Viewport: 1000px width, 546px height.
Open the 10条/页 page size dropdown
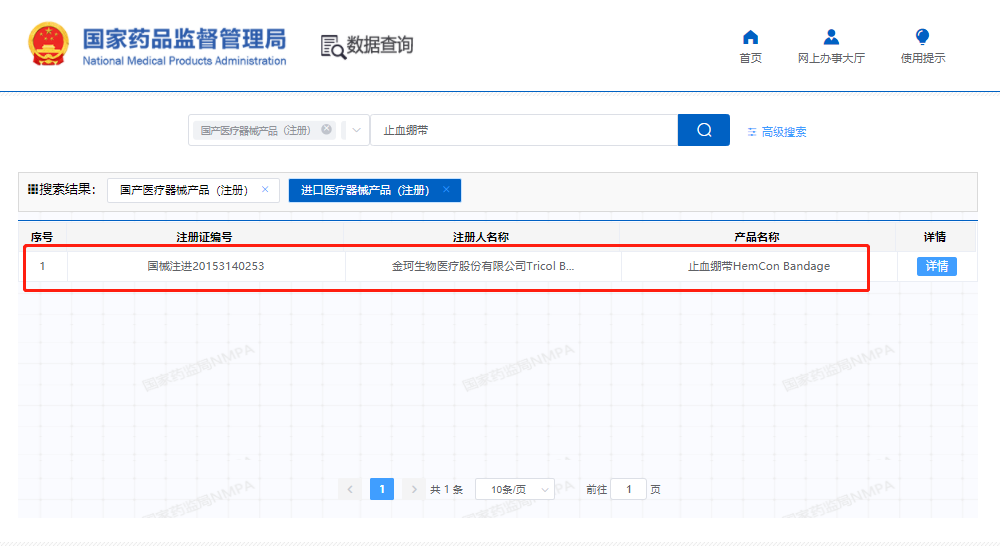(515, 489)
